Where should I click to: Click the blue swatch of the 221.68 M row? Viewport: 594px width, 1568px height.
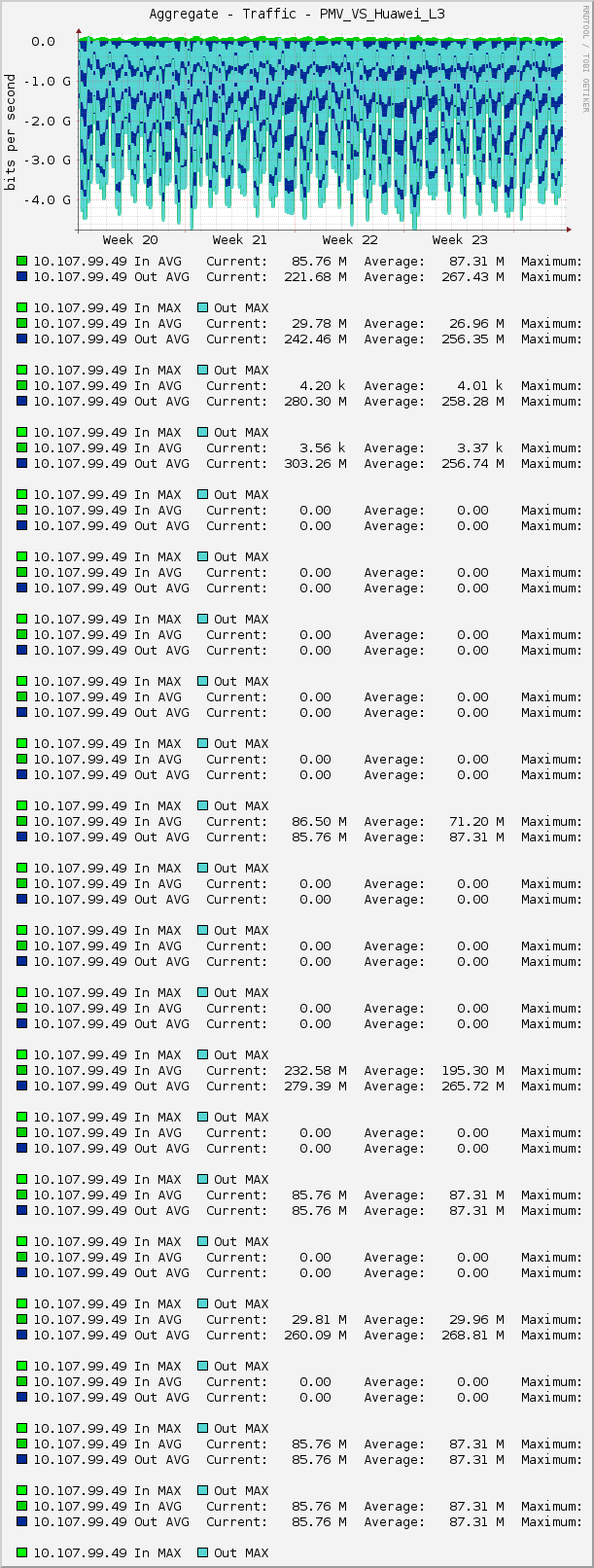pos(22,276)
